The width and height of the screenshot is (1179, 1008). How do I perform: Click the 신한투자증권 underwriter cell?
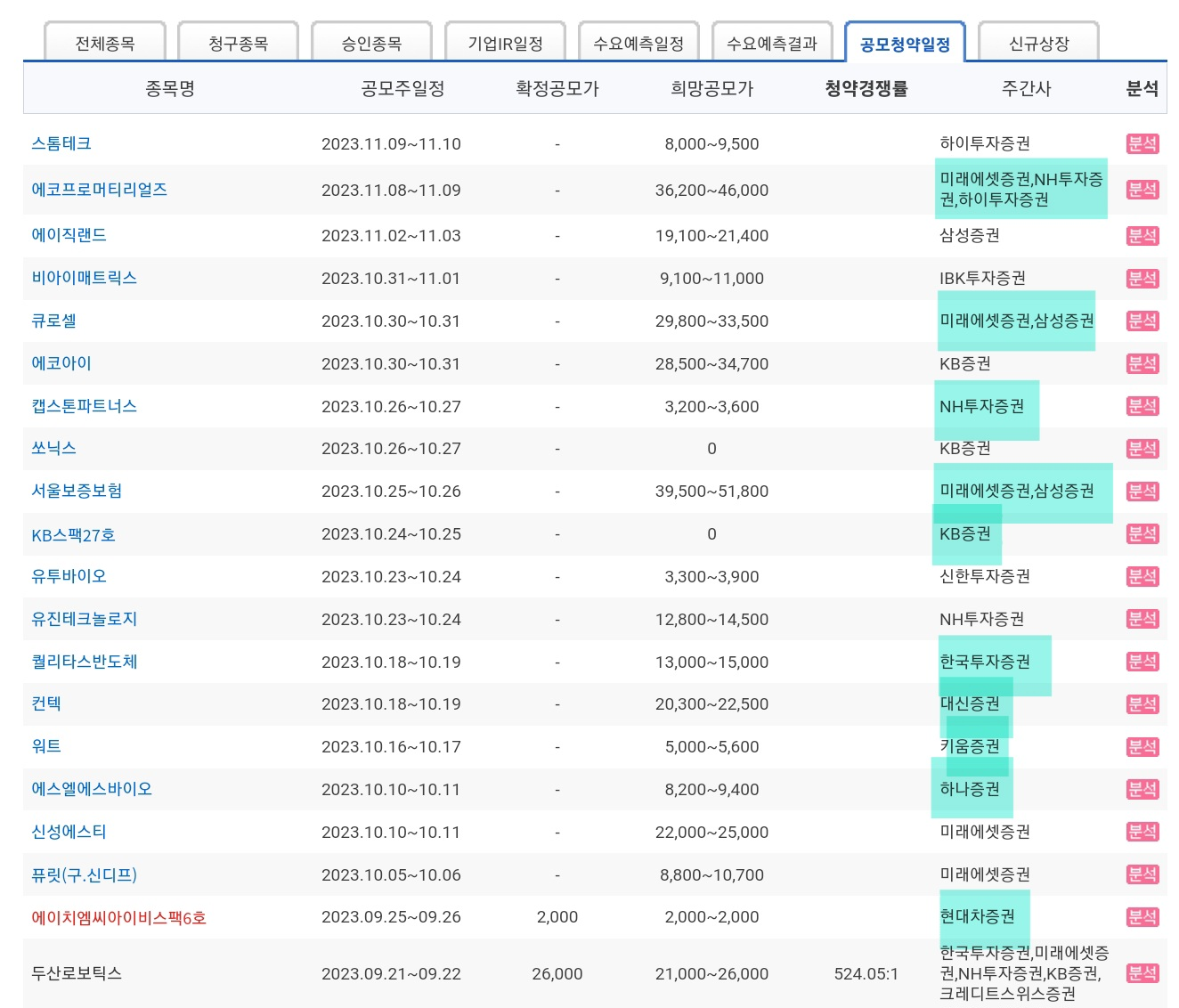(985, 576)
